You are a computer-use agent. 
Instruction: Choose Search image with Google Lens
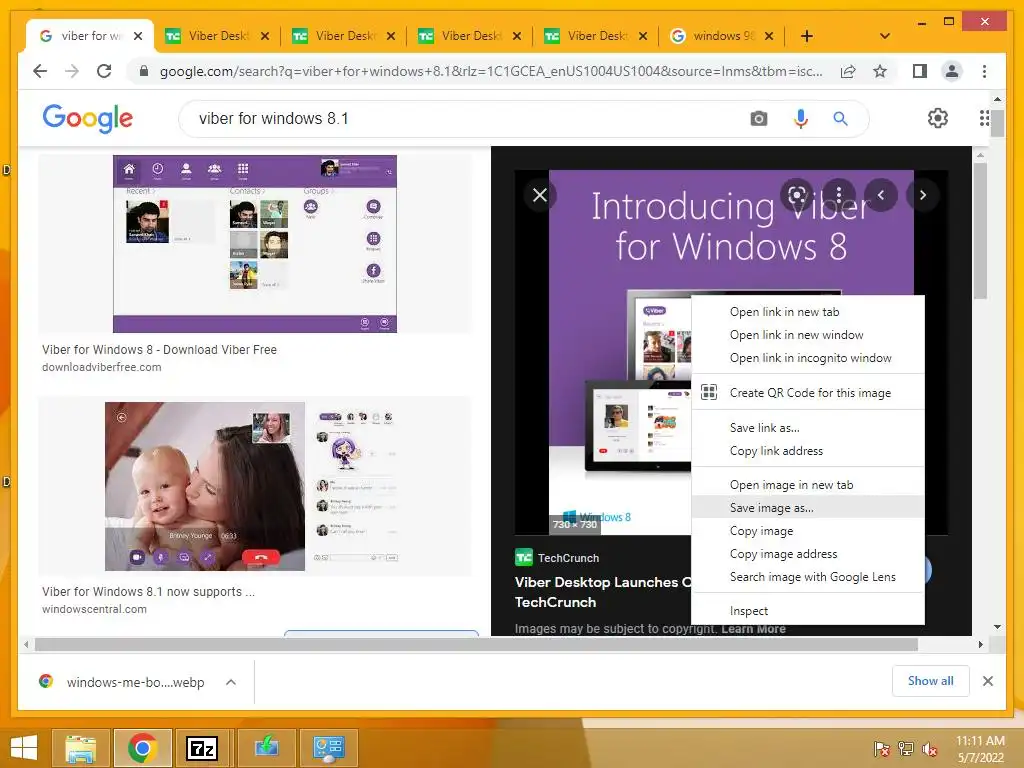click(807, 577)
